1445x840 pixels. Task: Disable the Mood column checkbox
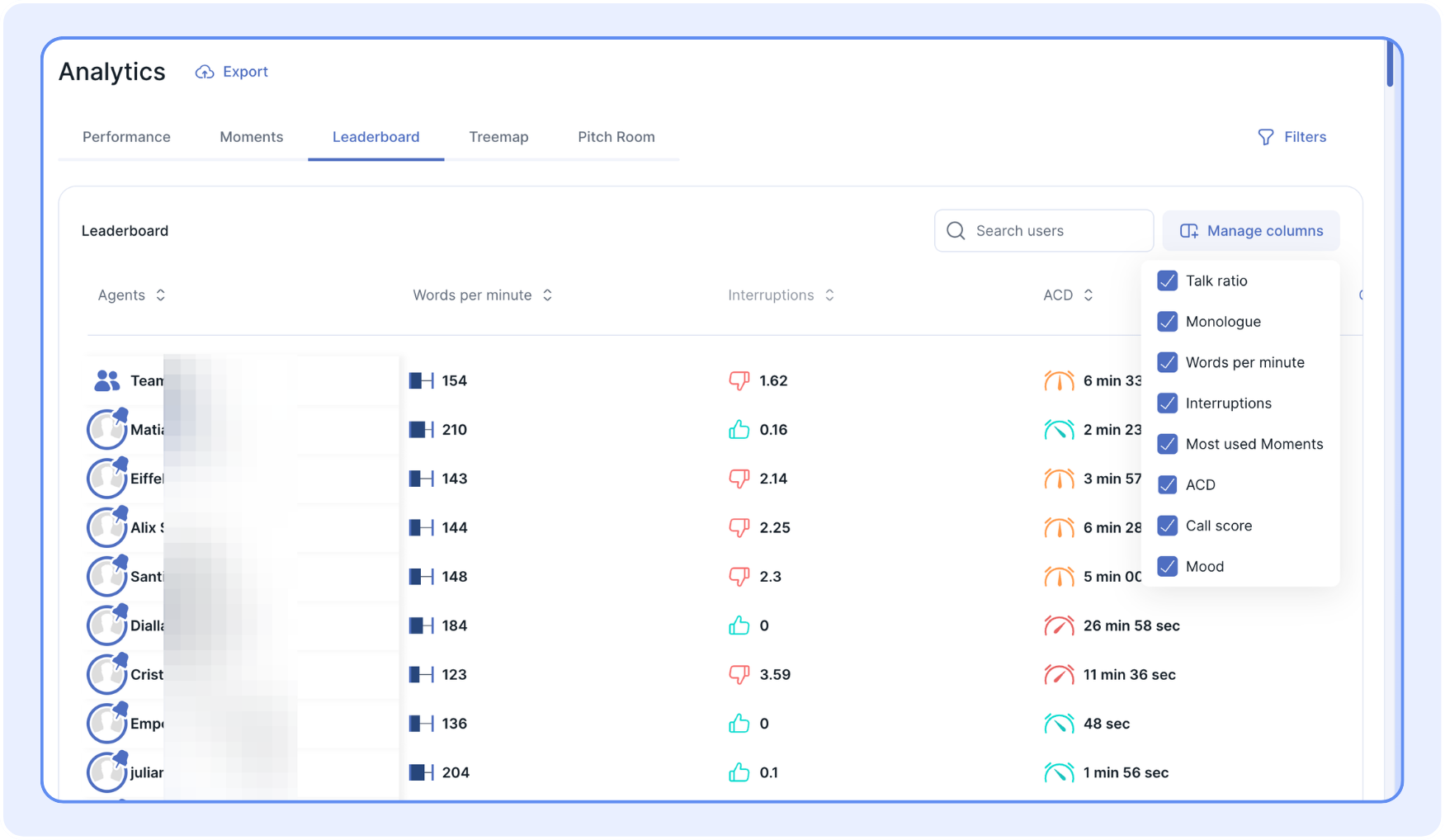click(x=1167, y=566)
